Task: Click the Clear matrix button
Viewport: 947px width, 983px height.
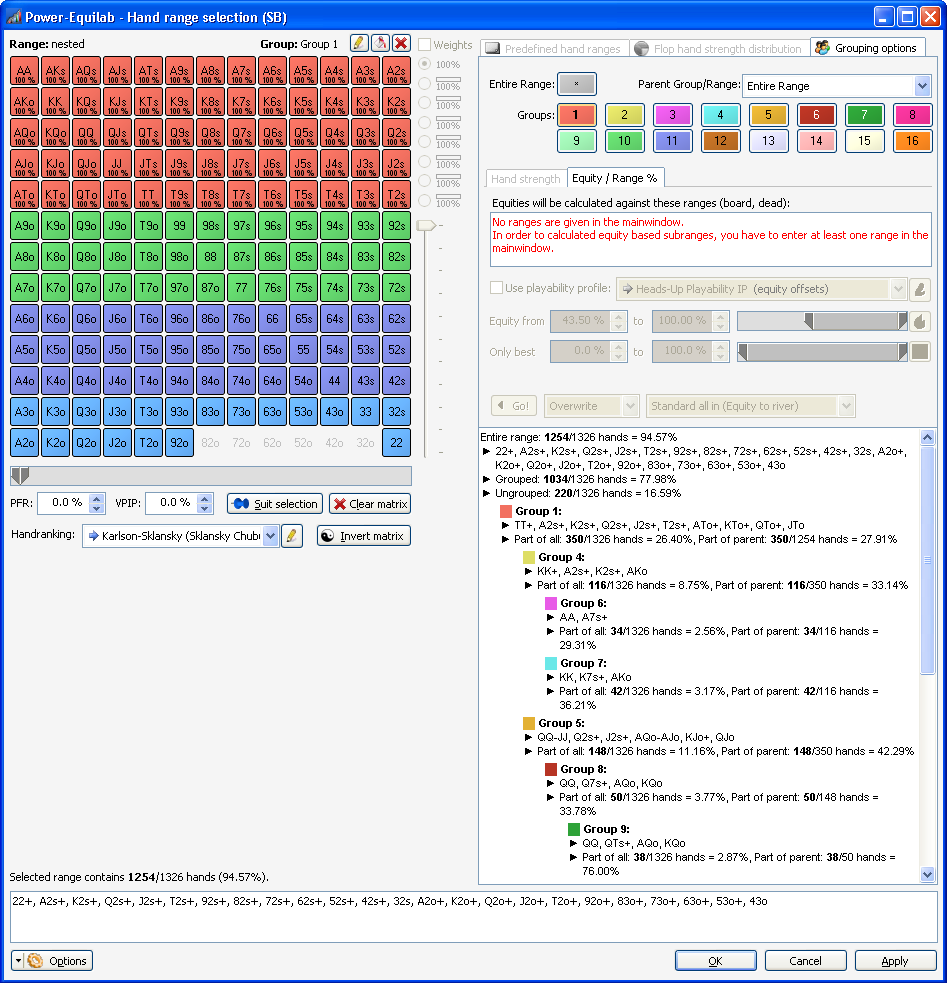Action: (x=370, y=504)
